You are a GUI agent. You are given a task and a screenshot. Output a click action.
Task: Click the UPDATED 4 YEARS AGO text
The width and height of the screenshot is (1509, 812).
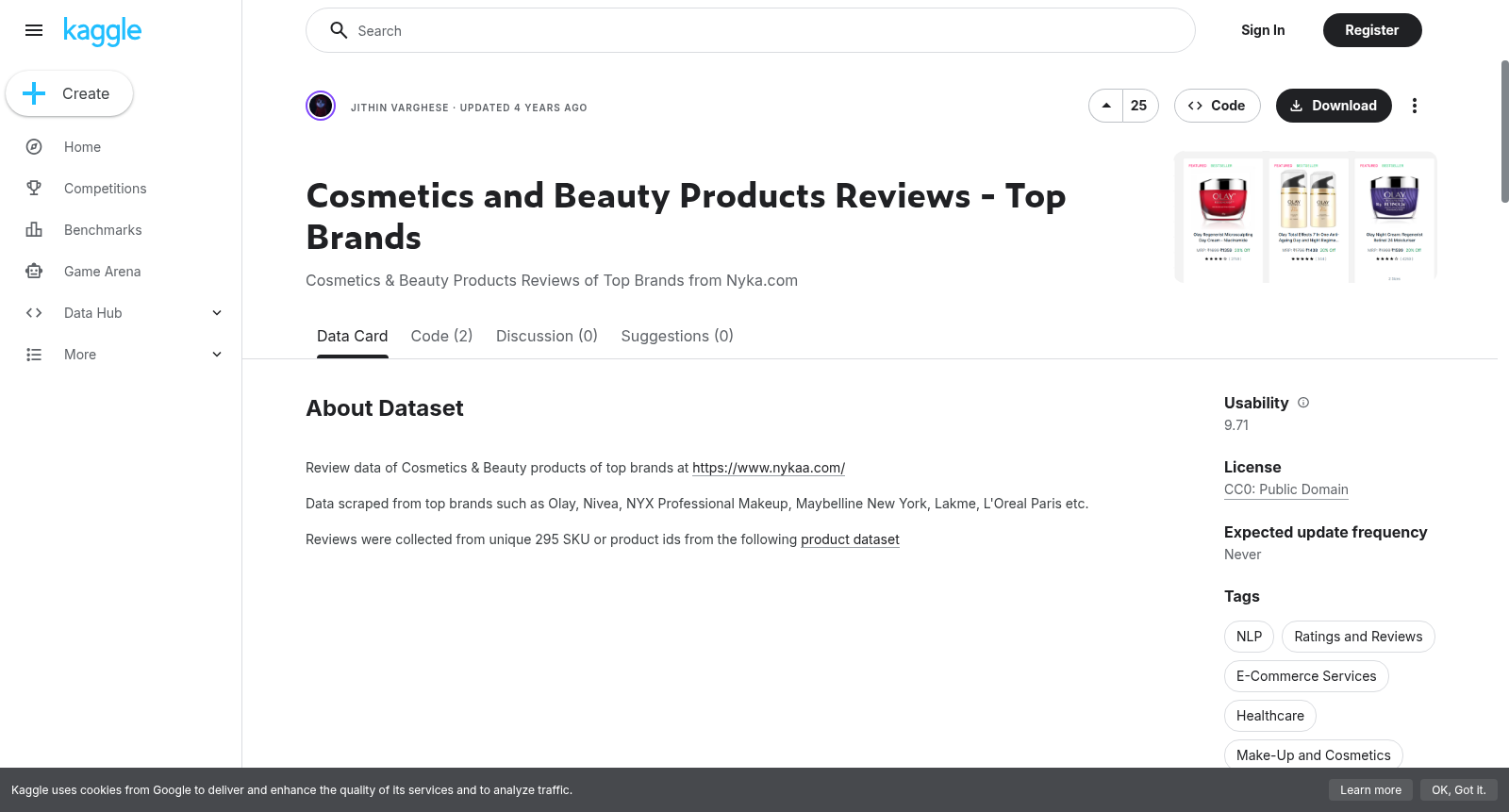(x=523, y=108)
